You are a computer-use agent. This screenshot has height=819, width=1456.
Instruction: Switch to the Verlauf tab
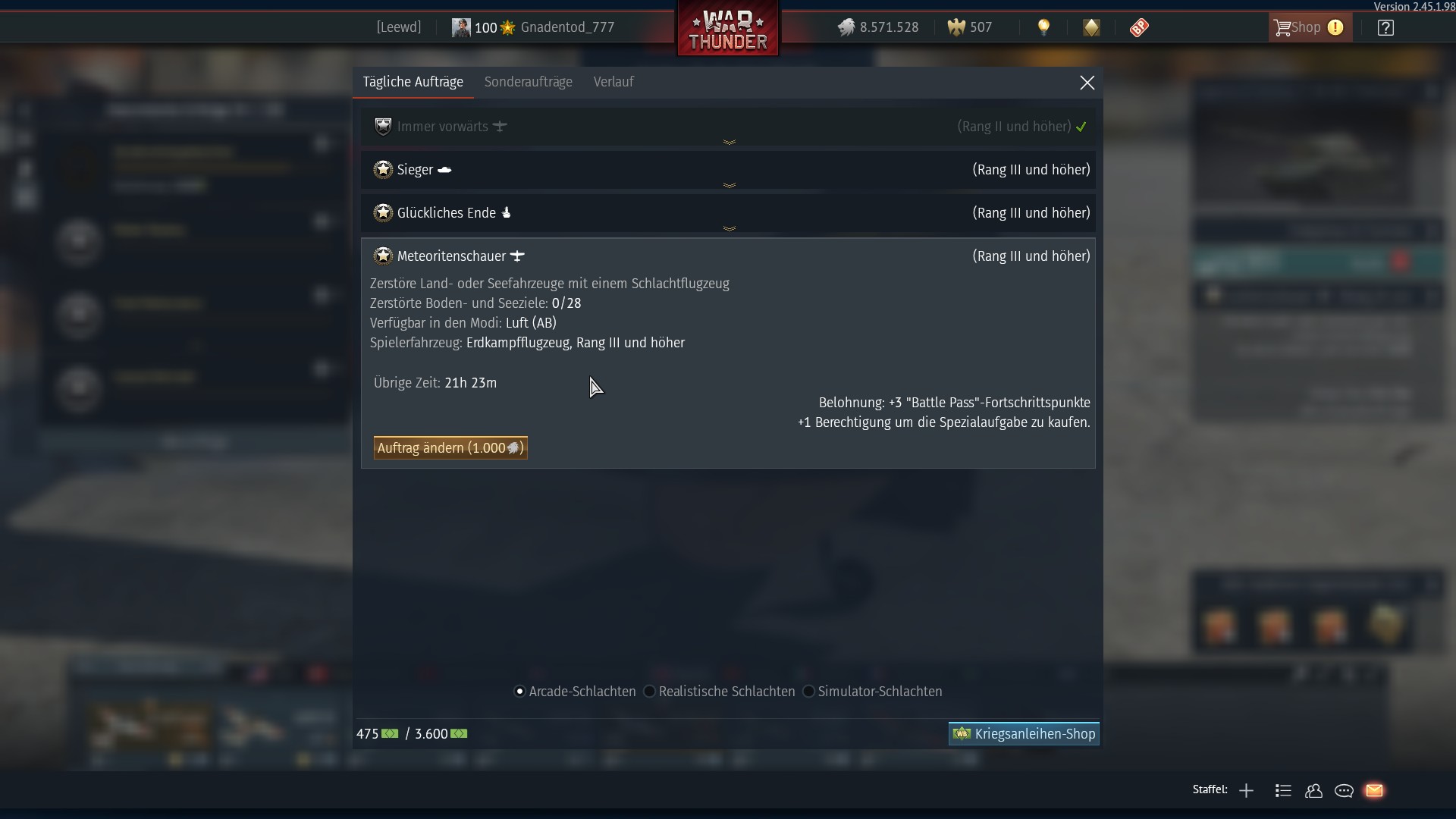(613, 82)
